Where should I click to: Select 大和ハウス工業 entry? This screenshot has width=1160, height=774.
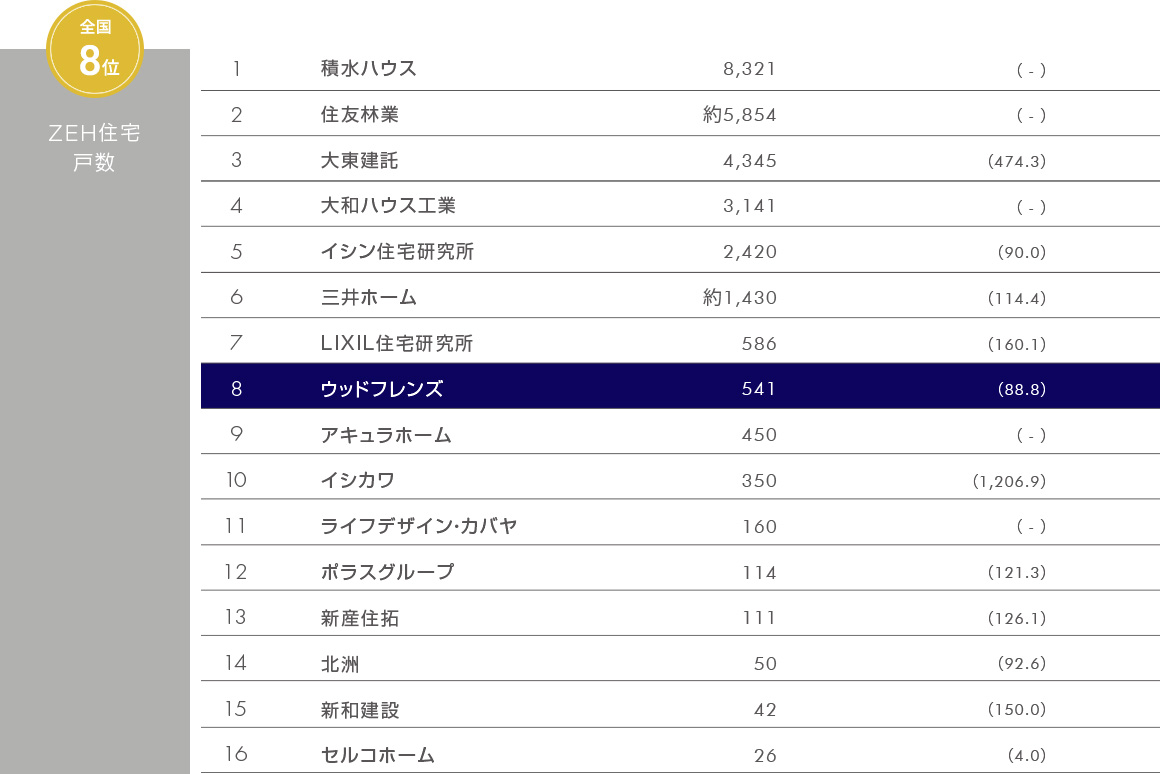coord(388,205)
